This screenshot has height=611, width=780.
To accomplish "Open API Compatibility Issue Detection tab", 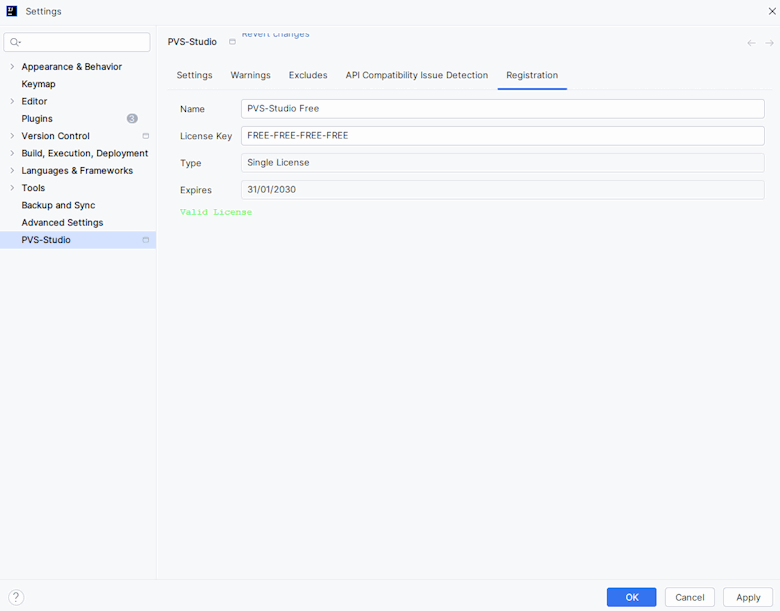I will (x=417, y=75).
